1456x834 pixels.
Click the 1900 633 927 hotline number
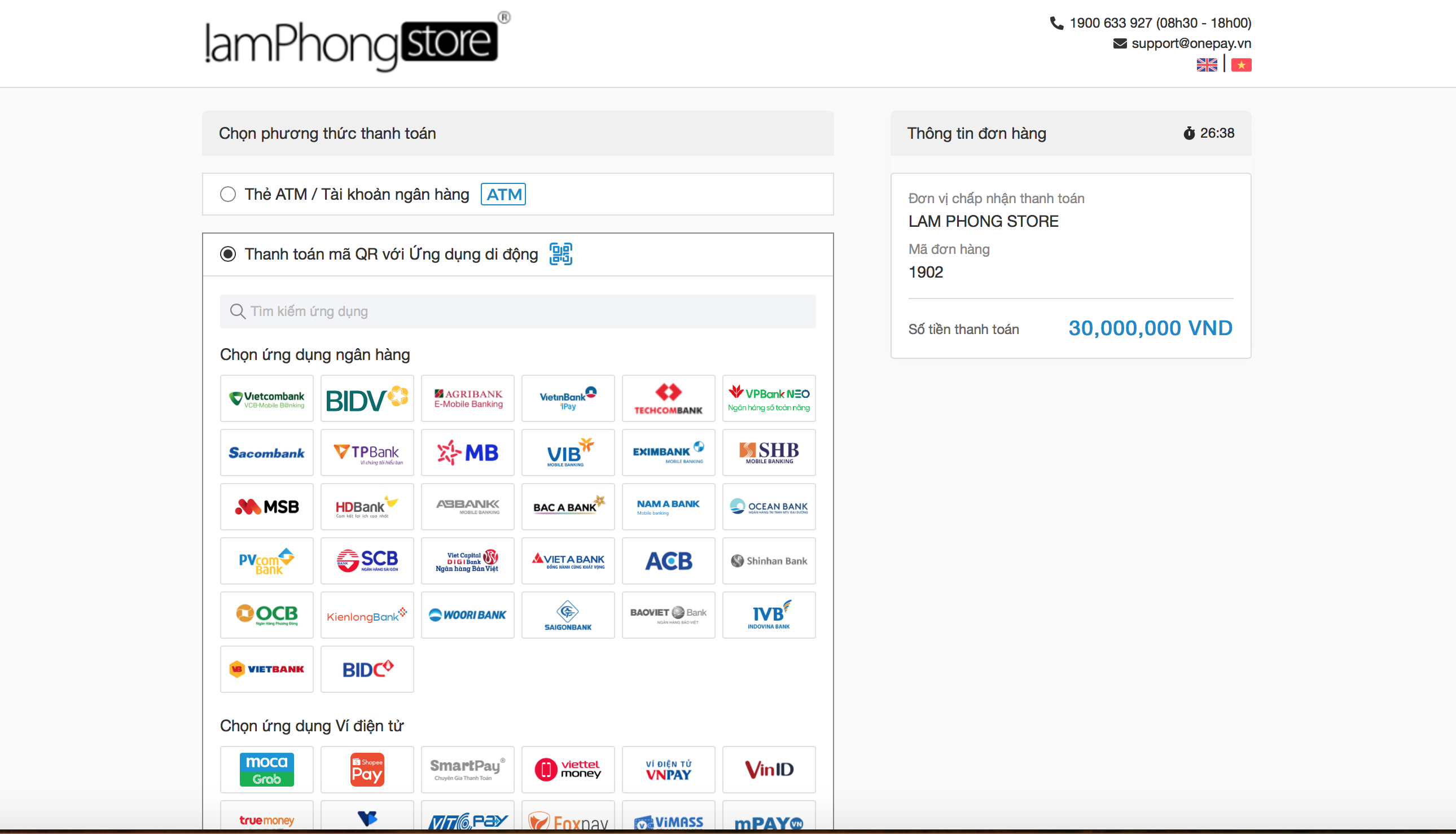click(x=1109, y=23)
